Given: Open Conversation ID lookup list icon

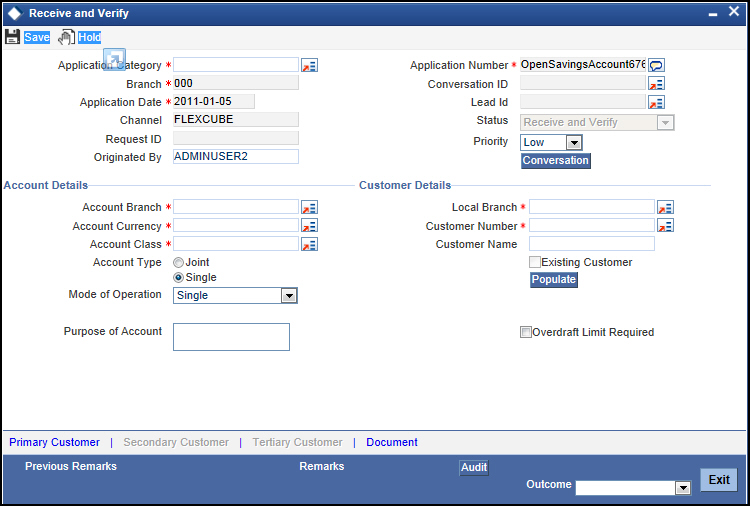Looking at the screenshot, I should [656, 84].
